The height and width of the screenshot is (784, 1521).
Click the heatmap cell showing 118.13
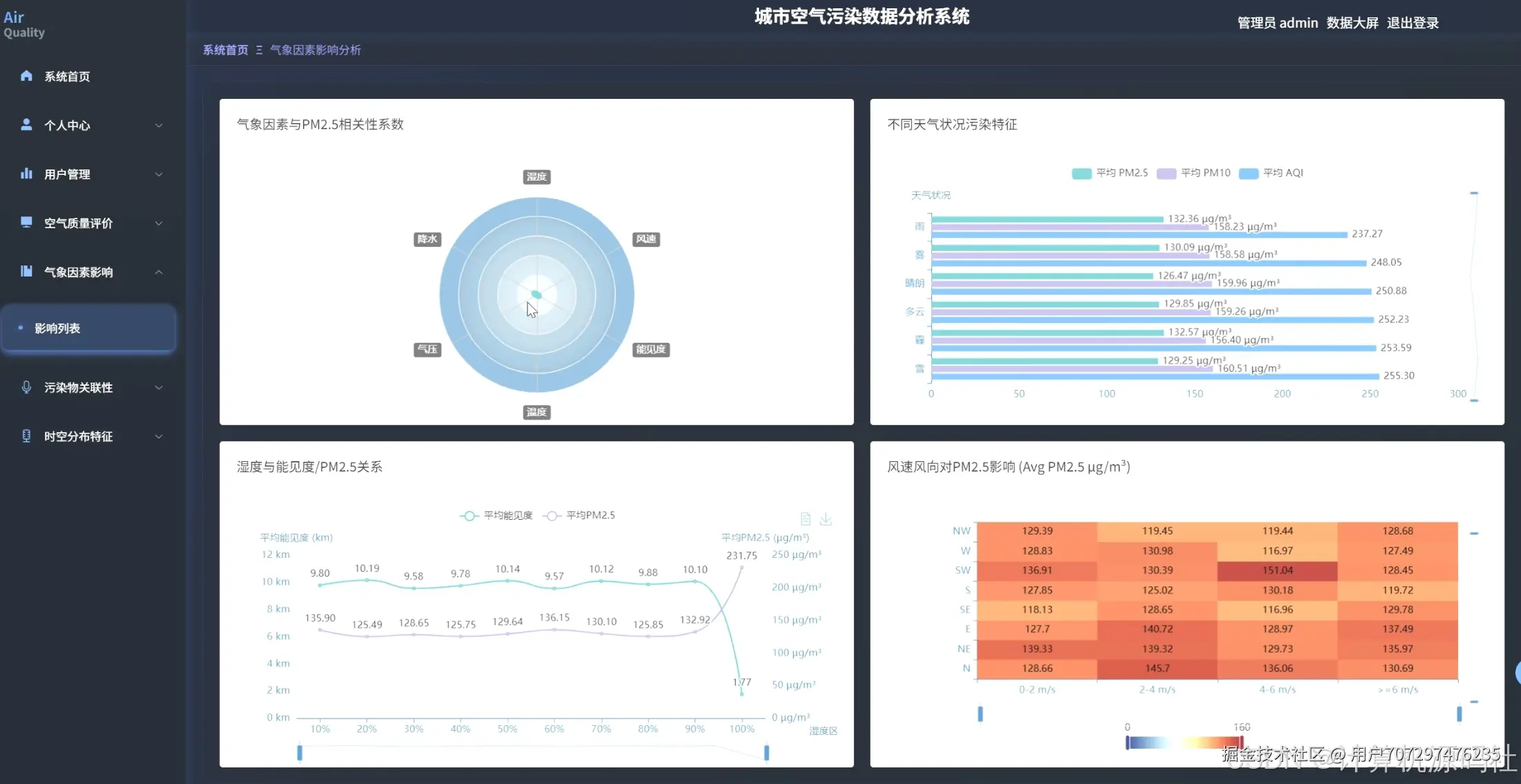click(x=1037, y=610)
